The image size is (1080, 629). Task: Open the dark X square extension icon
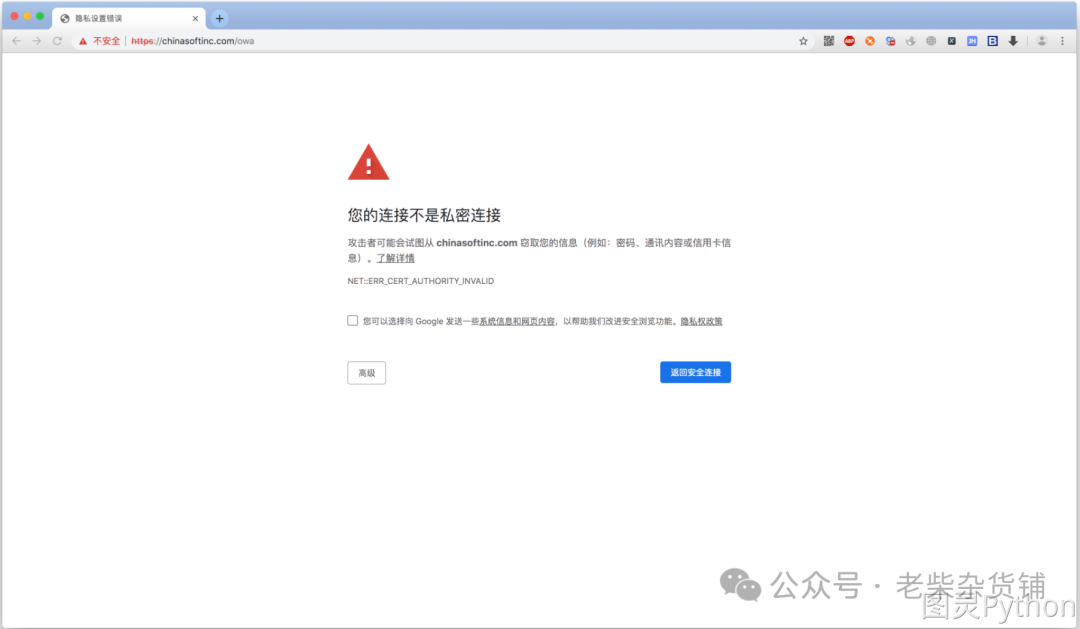coord(951,41)
